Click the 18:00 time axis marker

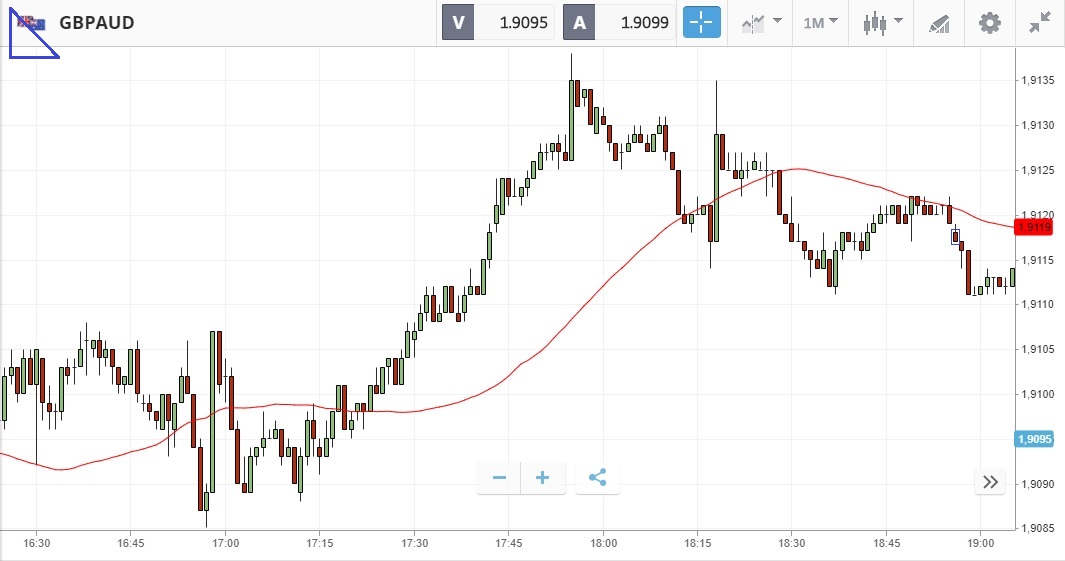pos(603,543)
